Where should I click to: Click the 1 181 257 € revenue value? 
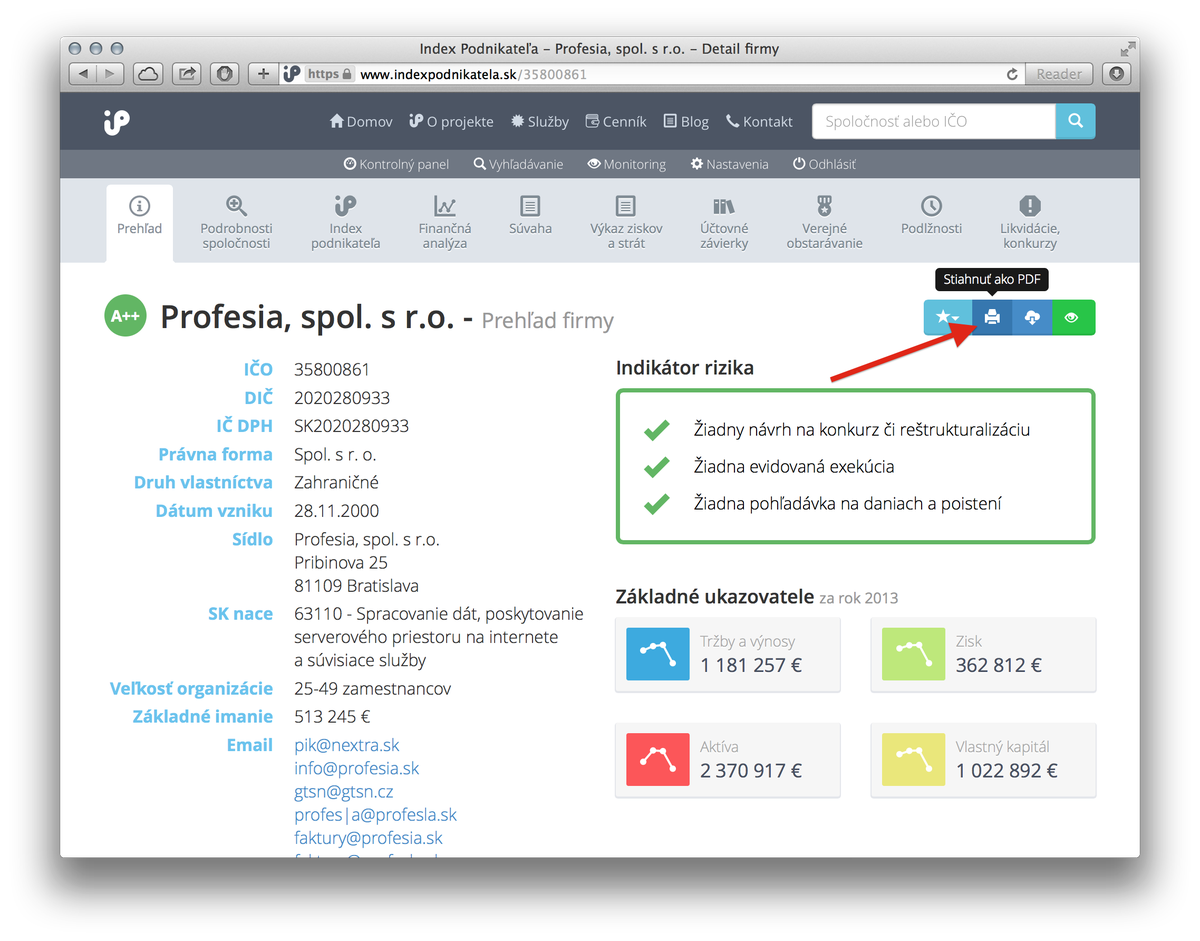(751, 665)
